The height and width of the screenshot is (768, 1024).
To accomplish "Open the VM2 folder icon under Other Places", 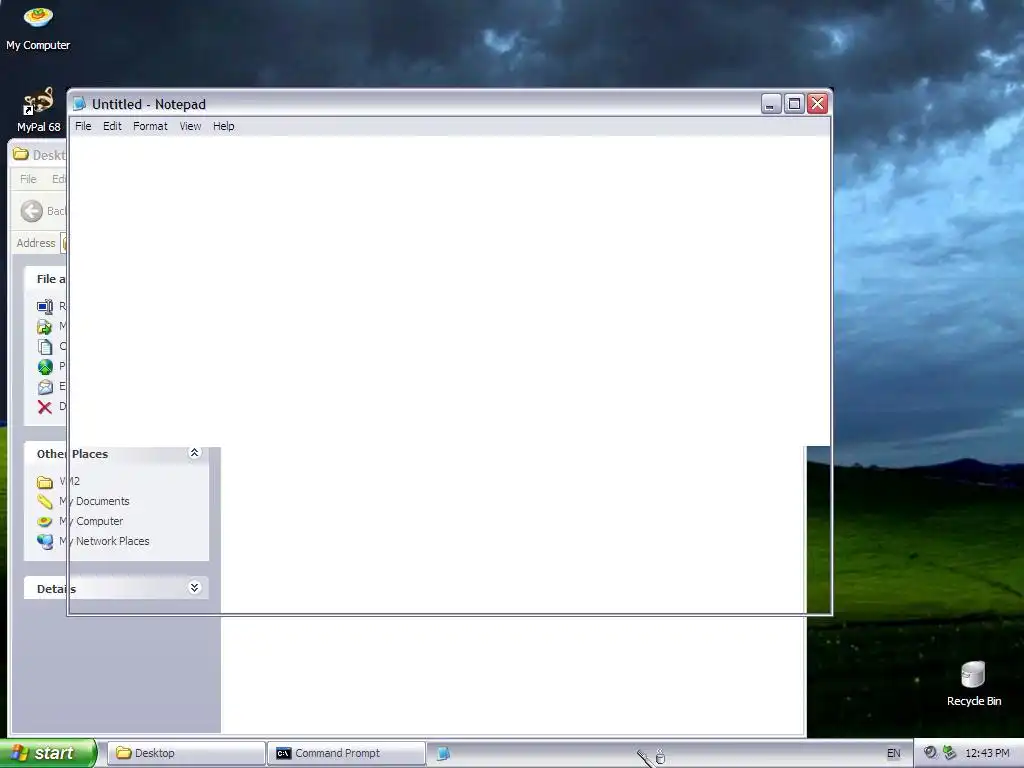I will (x=44, y=482).
